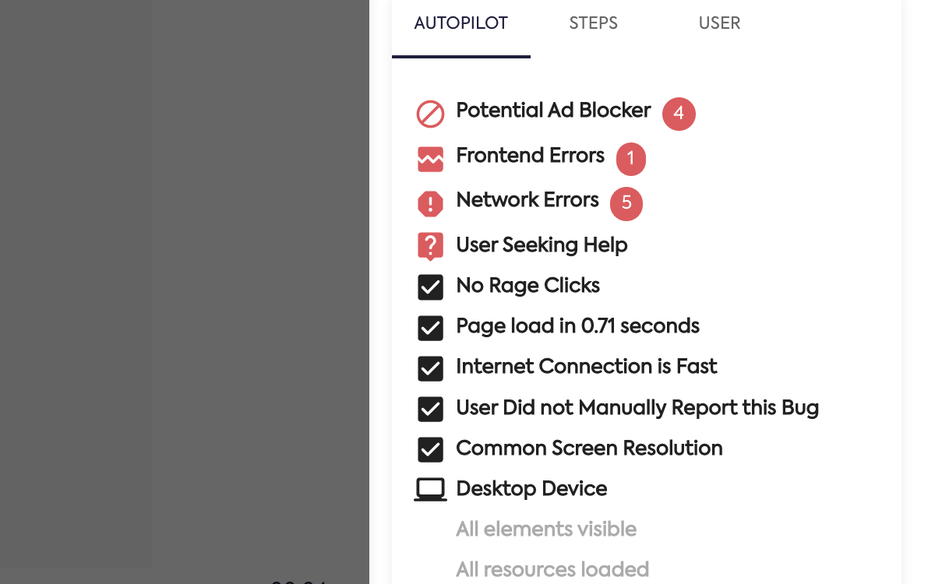Toggle the User Did not Manually Report checkbox
This screenshot has width=935, height=584.
coord(430,409)
